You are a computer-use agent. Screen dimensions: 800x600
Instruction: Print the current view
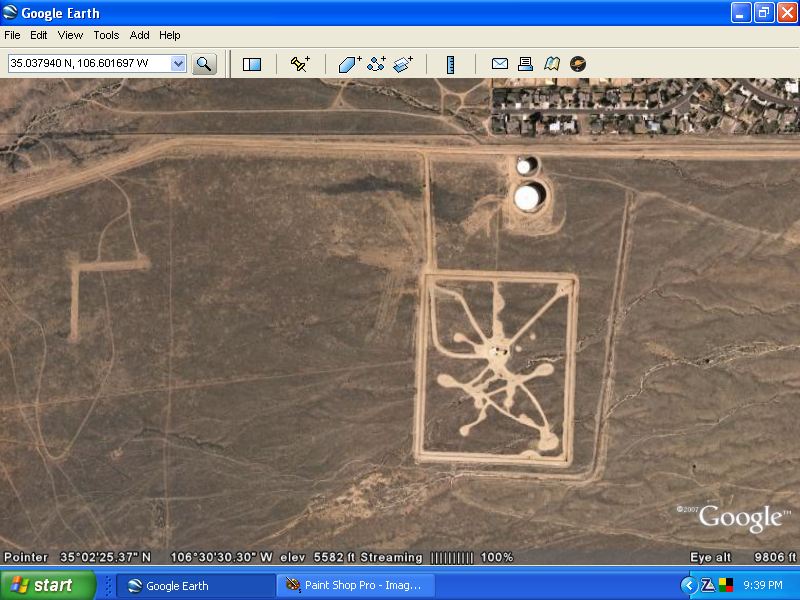pos(526,64)
